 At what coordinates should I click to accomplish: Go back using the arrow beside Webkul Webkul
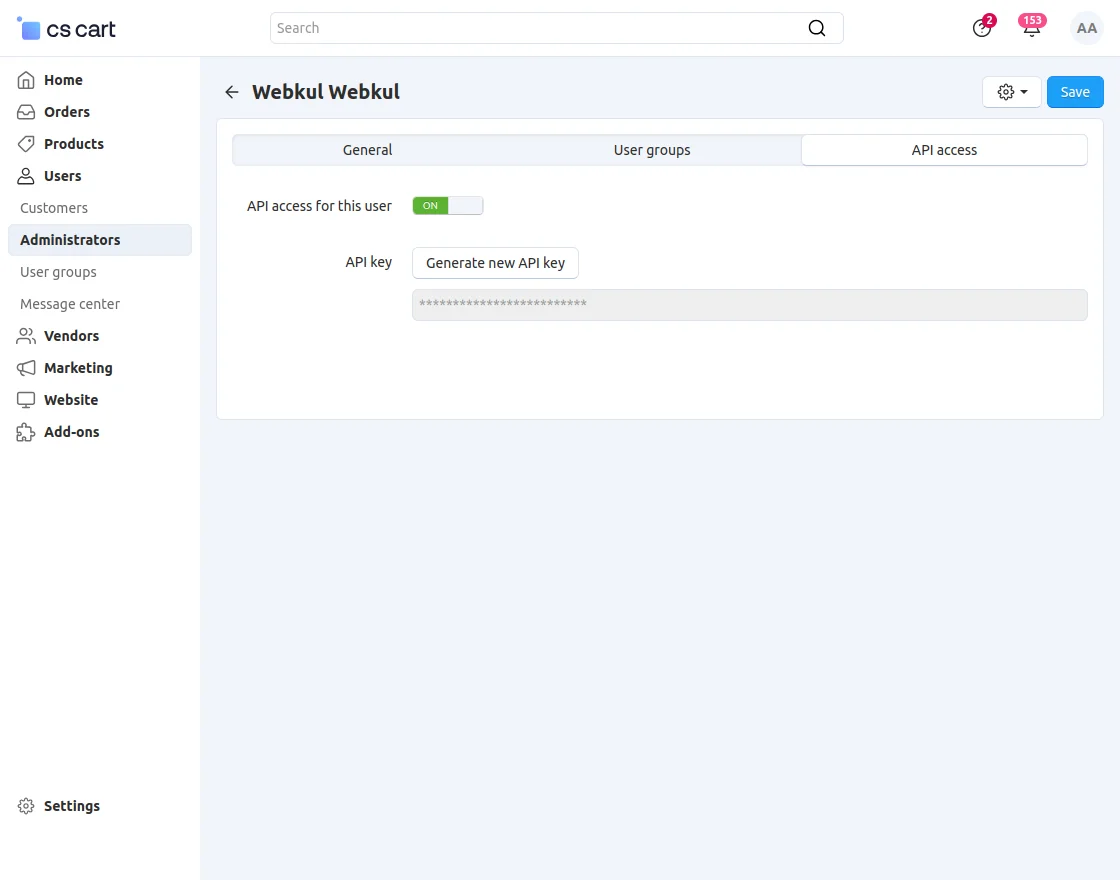(231, 91)
